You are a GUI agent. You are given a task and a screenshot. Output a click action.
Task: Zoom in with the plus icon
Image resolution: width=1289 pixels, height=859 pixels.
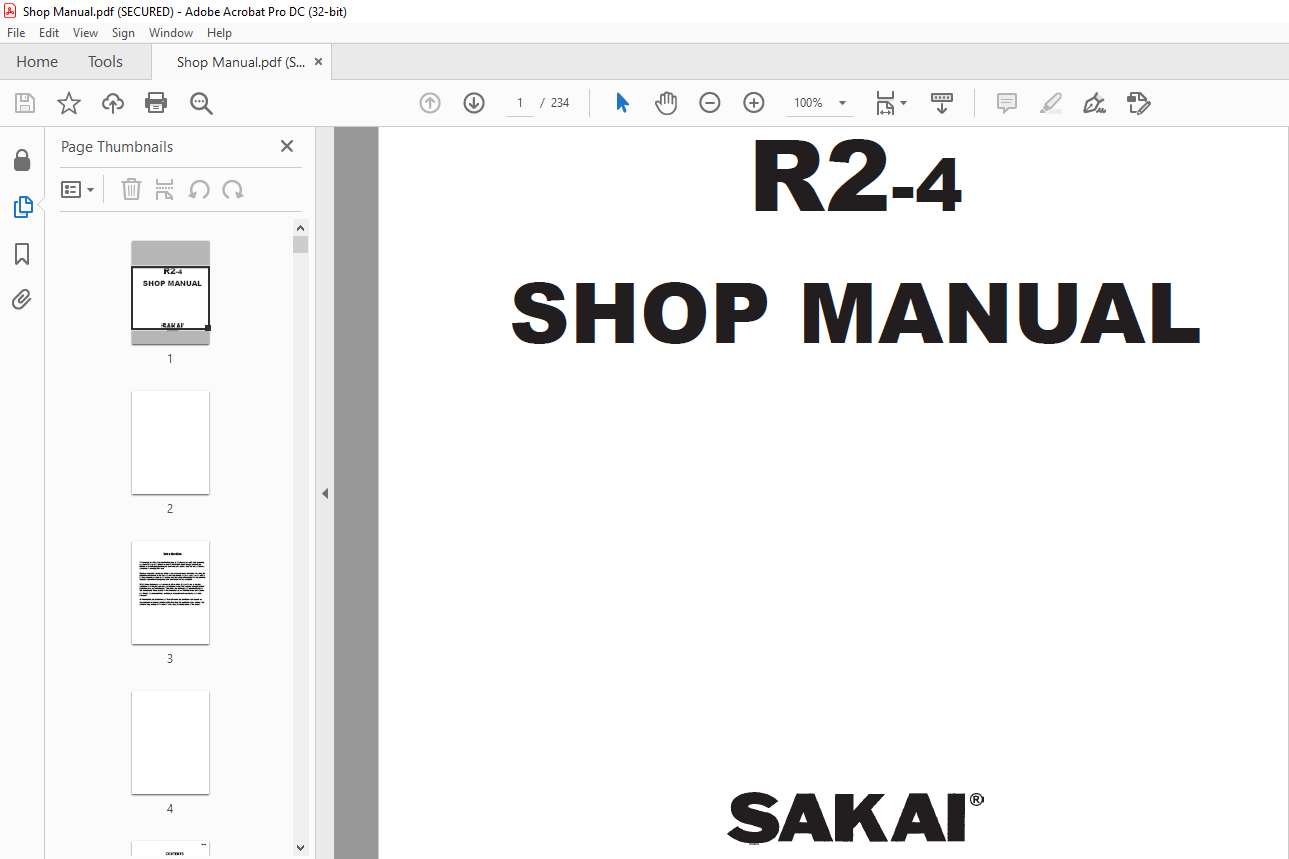754,103
